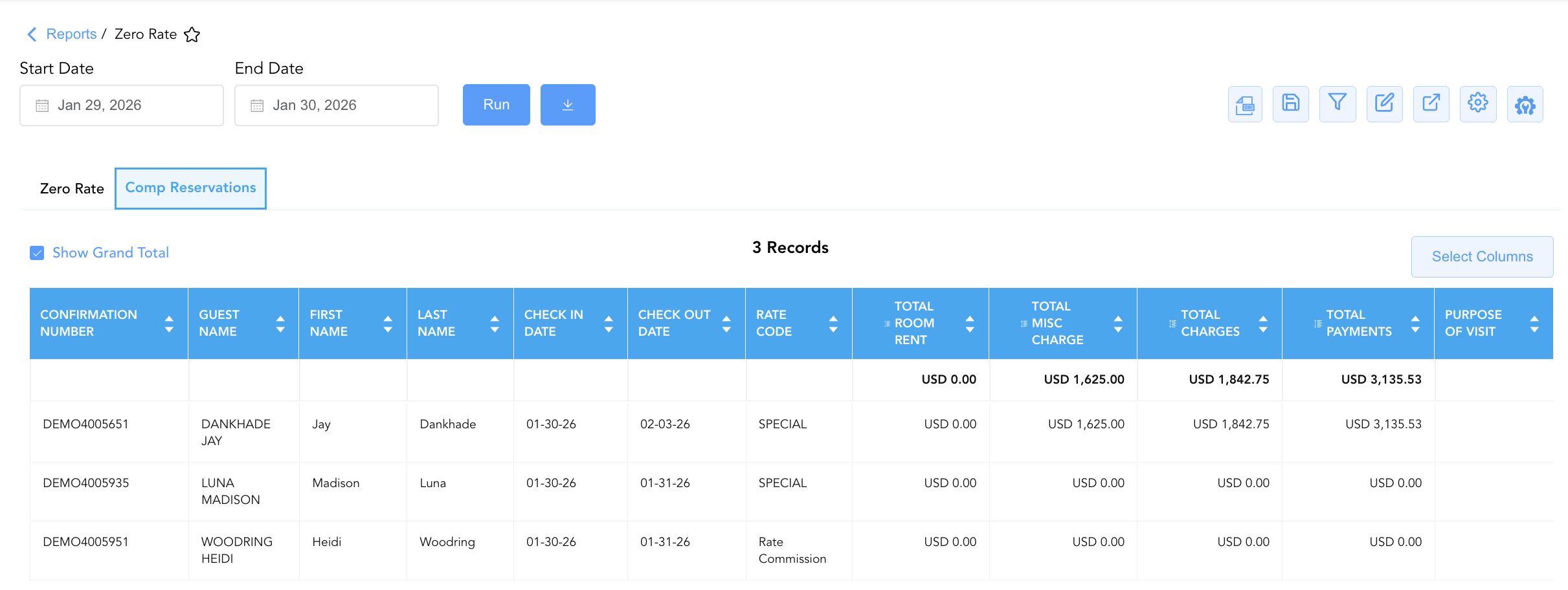Go back to Reports link
Image resolution: width=1568 pixels, height=590 pixels.
point(71,34)
